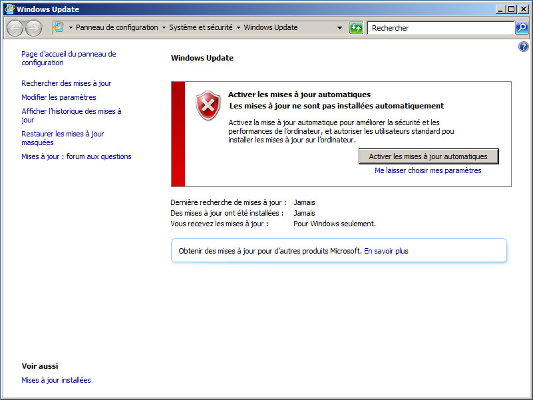This screenshot has height=400, width=533.
Task: Open Restaurer les mises à jour masquées
Action: [63, 138]
